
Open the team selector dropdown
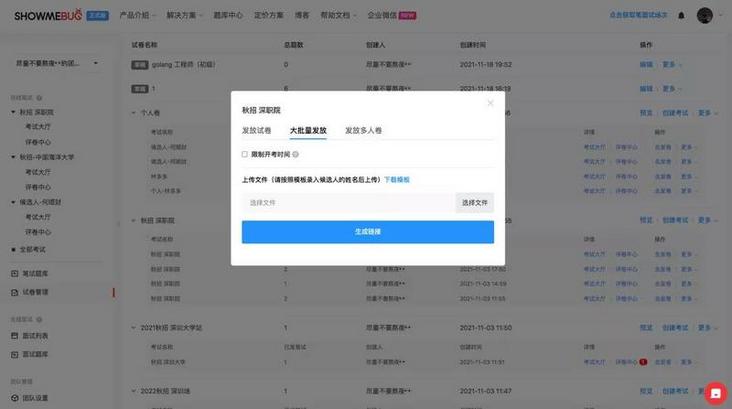pyautogui.click(x=56, y=63)
